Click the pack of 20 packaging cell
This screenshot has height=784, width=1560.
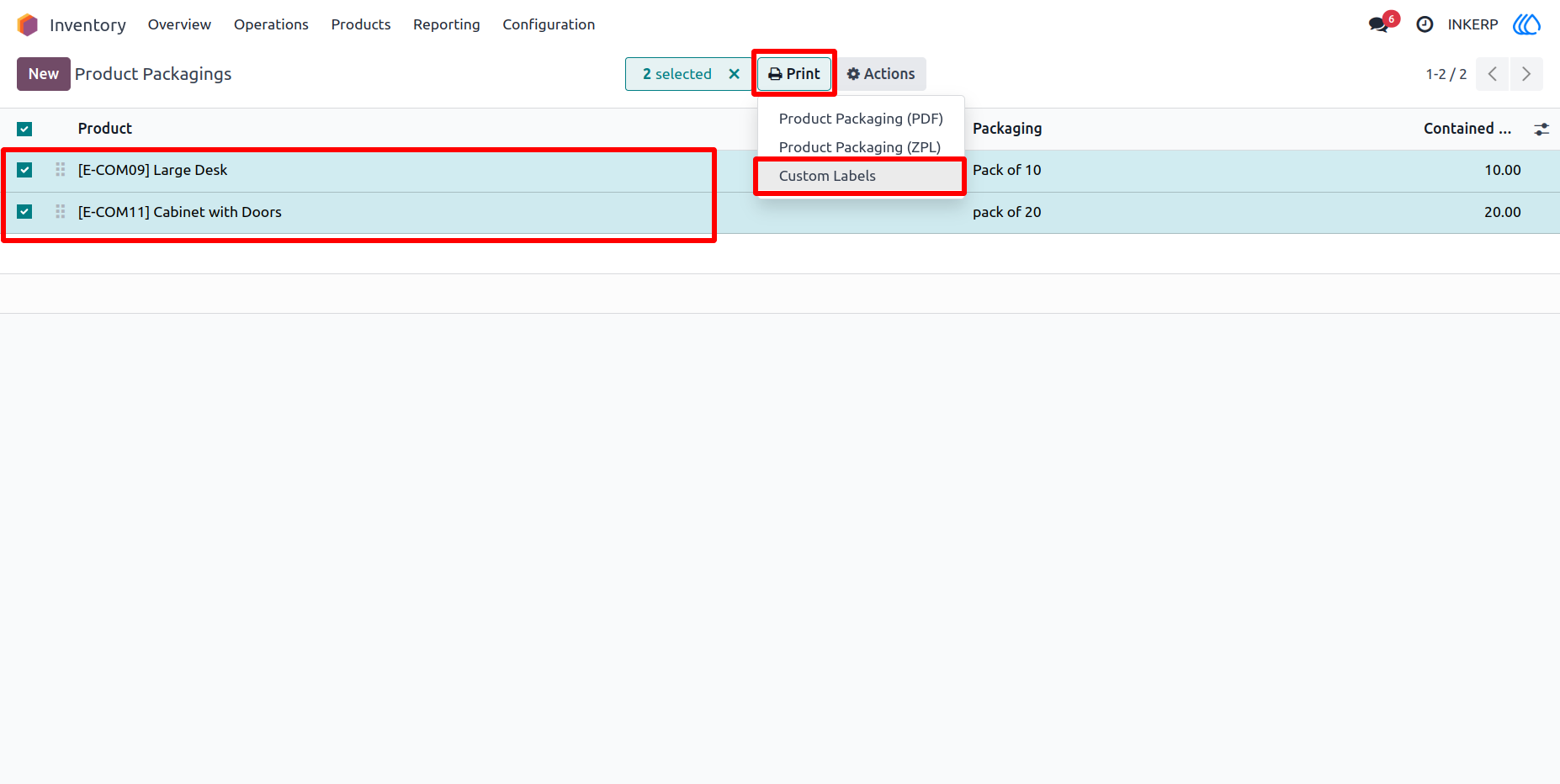coord(1007,212)
